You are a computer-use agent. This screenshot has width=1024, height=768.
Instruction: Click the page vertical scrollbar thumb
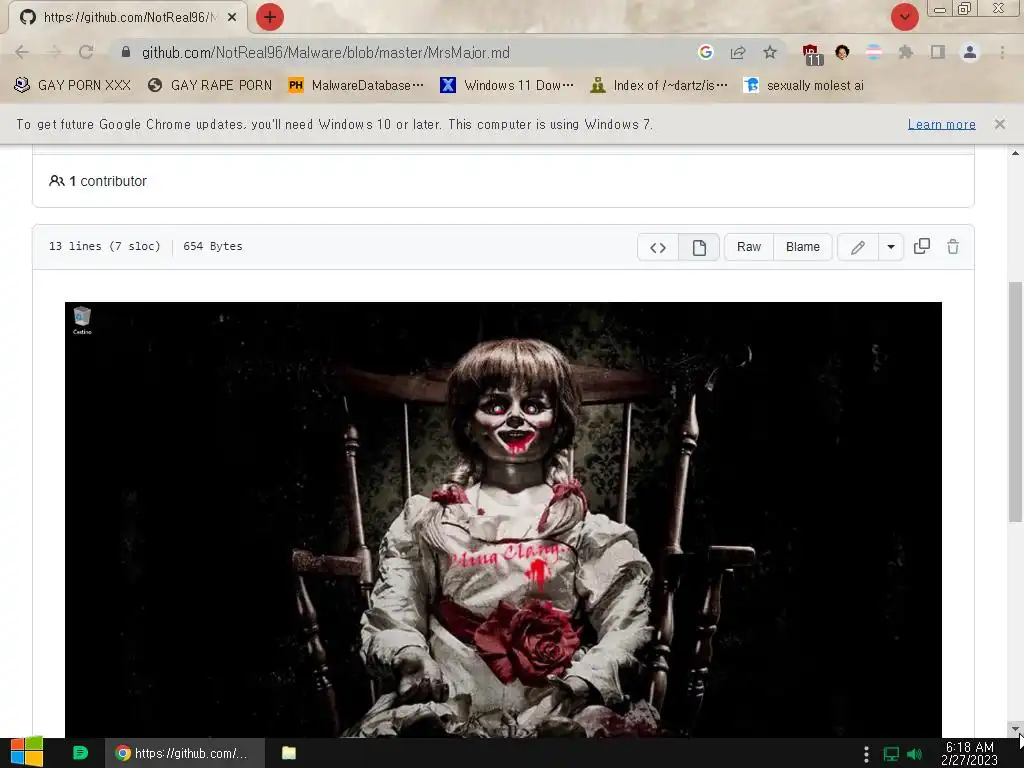click(x=1015, y=402)
